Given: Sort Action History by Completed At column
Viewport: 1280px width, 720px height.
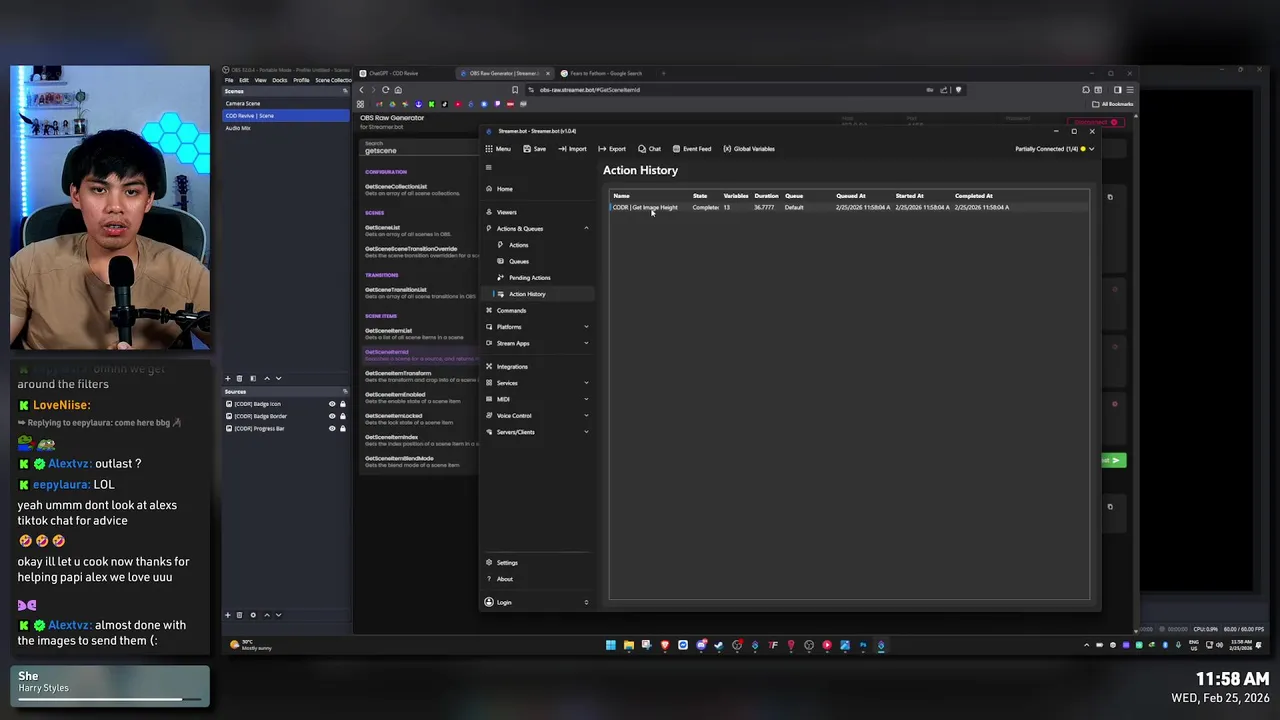Looking at the screenshot, I should [973, 196].
